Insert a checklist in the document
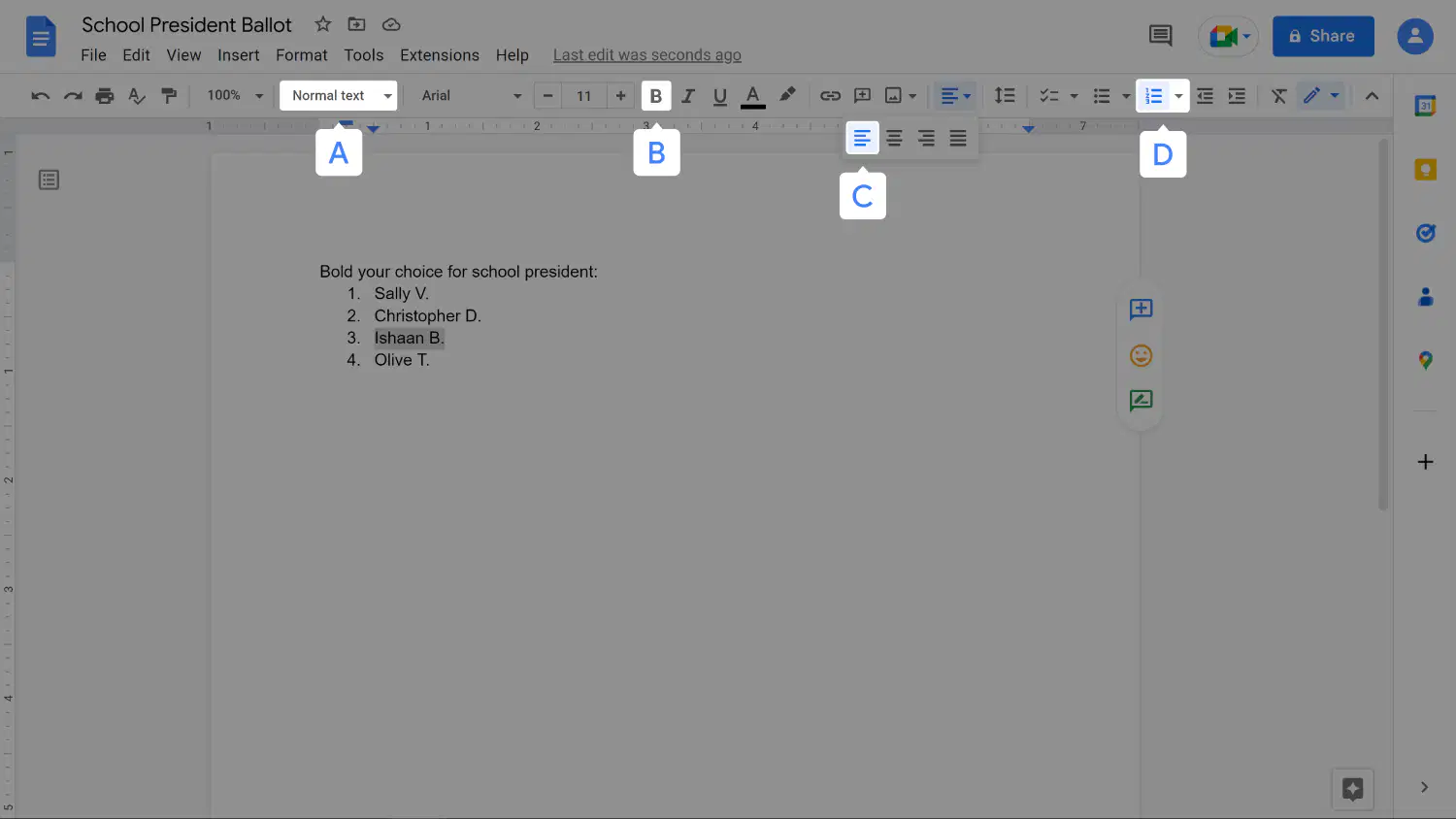 point(1049,96)
